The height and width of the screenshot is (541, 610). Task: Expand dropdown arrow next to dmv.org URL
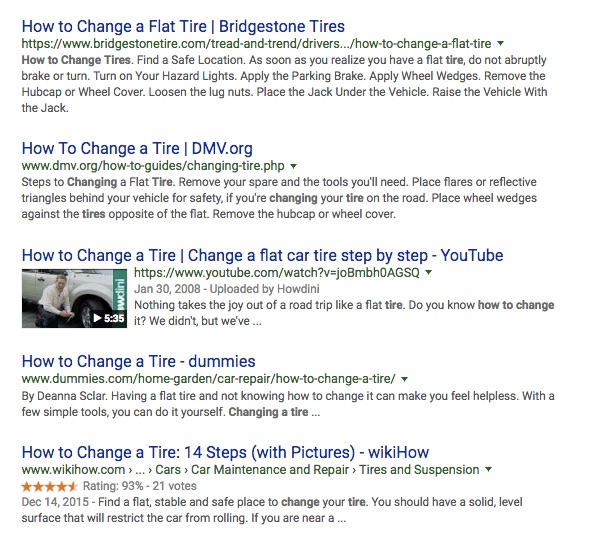click(293, 166)
